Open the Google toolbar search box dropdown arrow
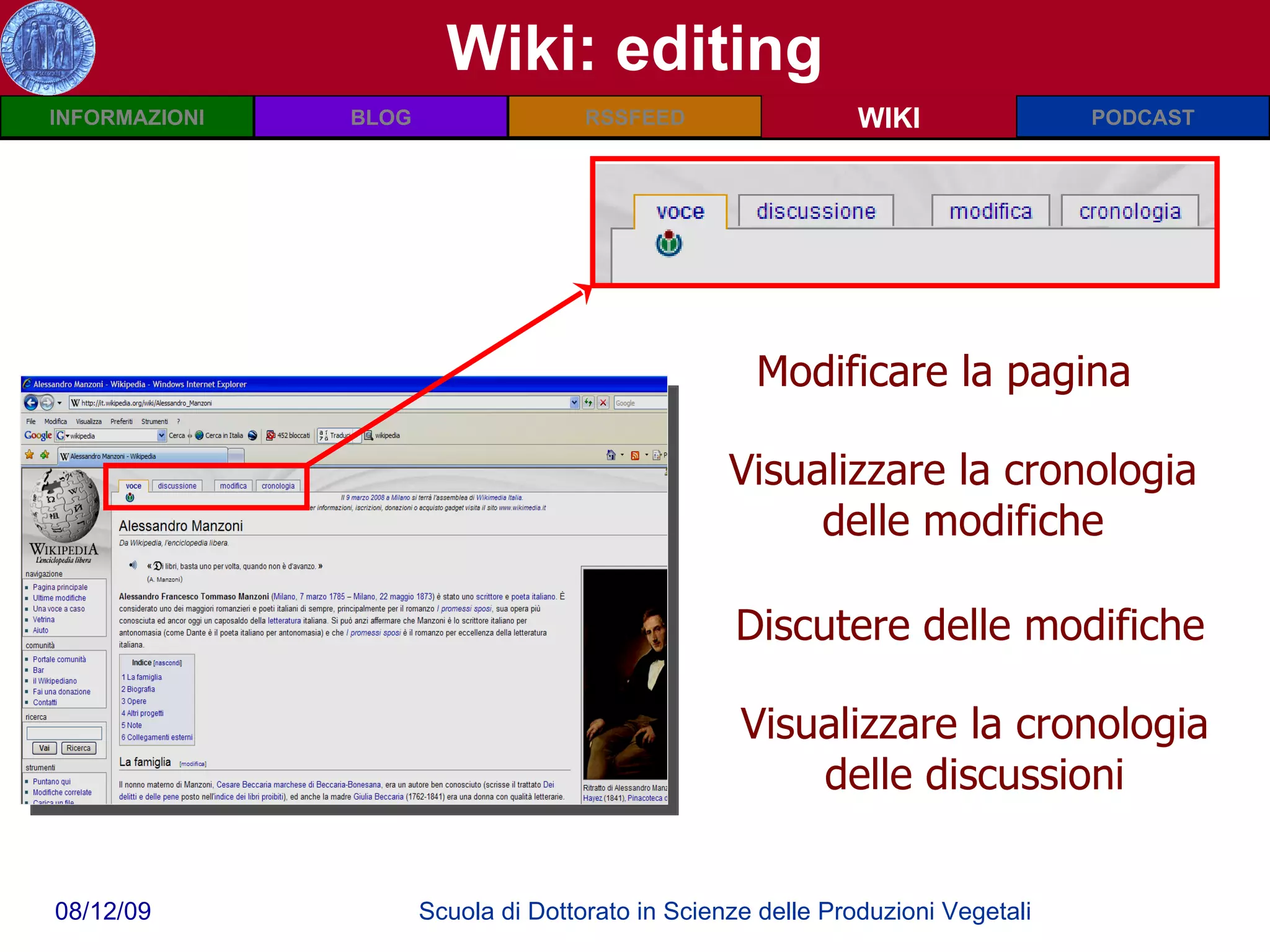The height and width of the screenshot is (952, 1270). click(x=161, y=435)
